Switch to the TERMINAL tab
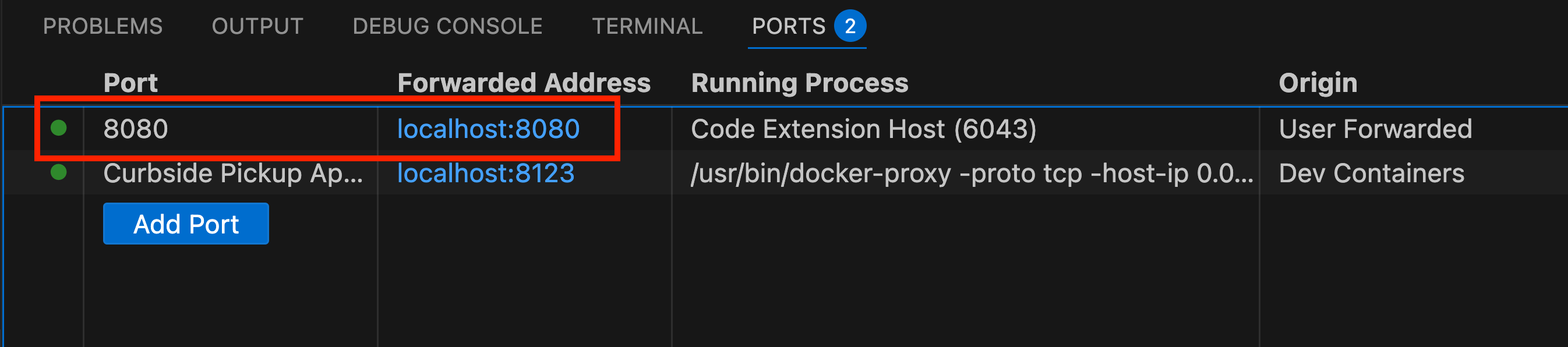Image resolution: width=1568 pixels, height=347 pixels. pos(647,26)
